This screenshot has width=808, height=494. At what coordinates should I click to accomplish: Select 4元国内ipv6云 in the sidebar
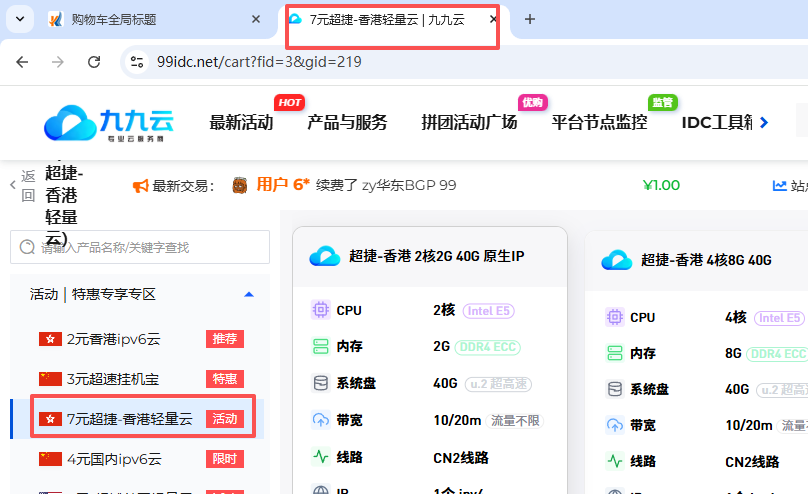pos(114,459)
